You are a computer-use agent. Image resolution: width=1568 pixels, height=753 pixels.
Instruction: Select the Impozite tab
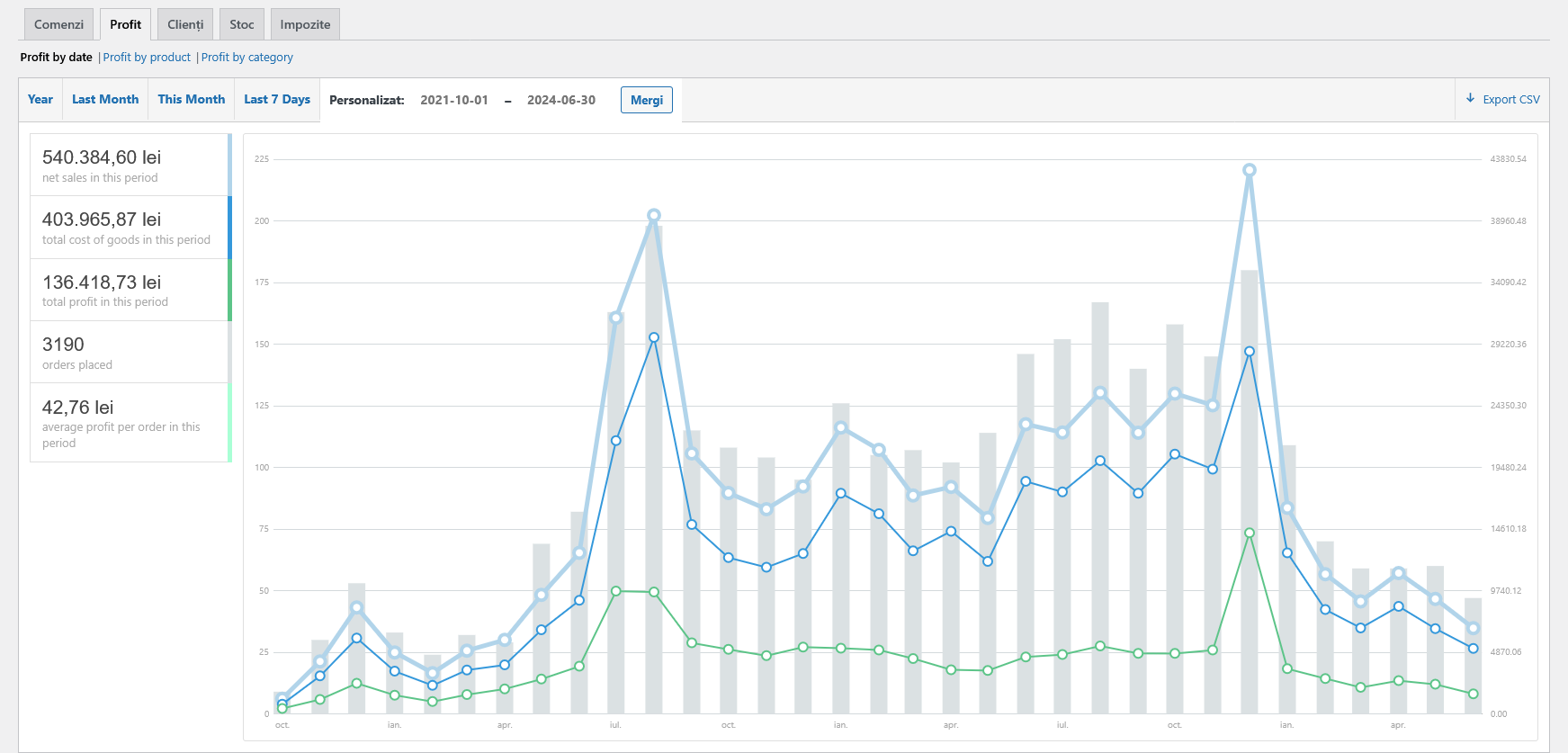305,24
